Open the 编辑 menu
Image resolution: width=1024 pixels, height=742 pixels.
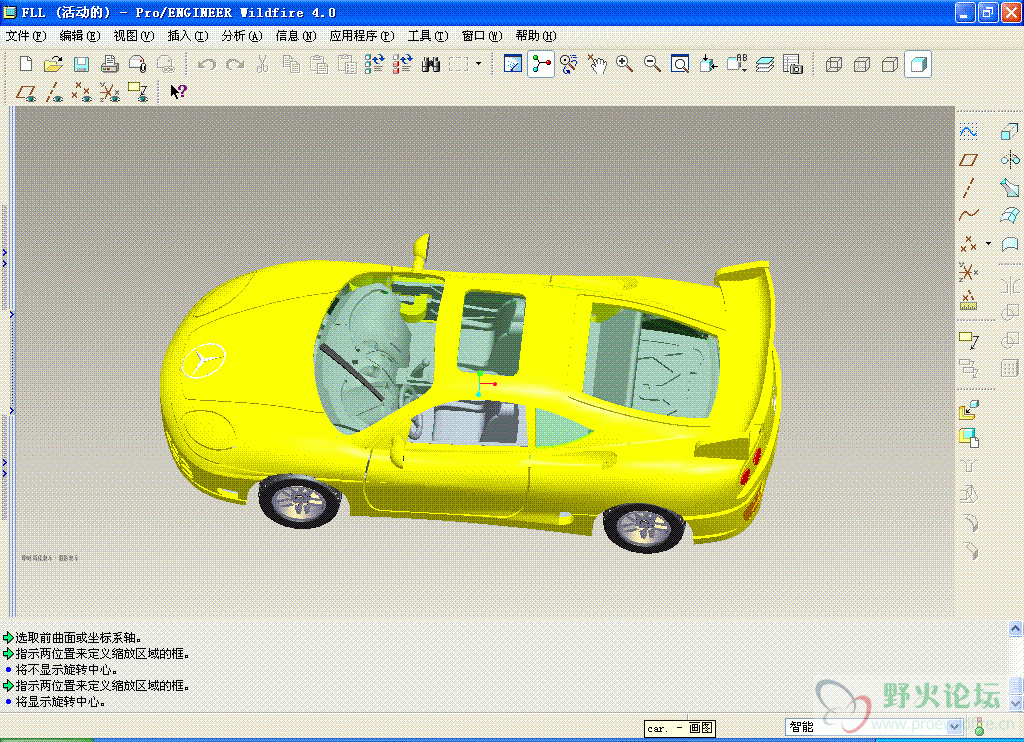[x=80, y=36]
